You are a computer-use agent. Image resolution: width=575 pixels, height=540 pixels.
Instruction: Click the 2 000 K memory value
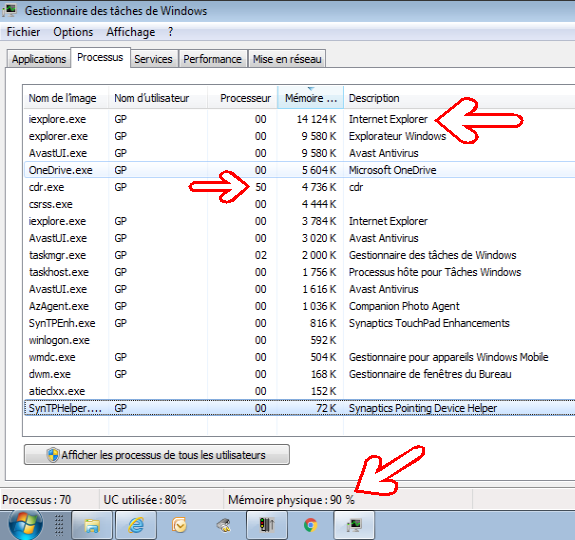pos(319,255)
